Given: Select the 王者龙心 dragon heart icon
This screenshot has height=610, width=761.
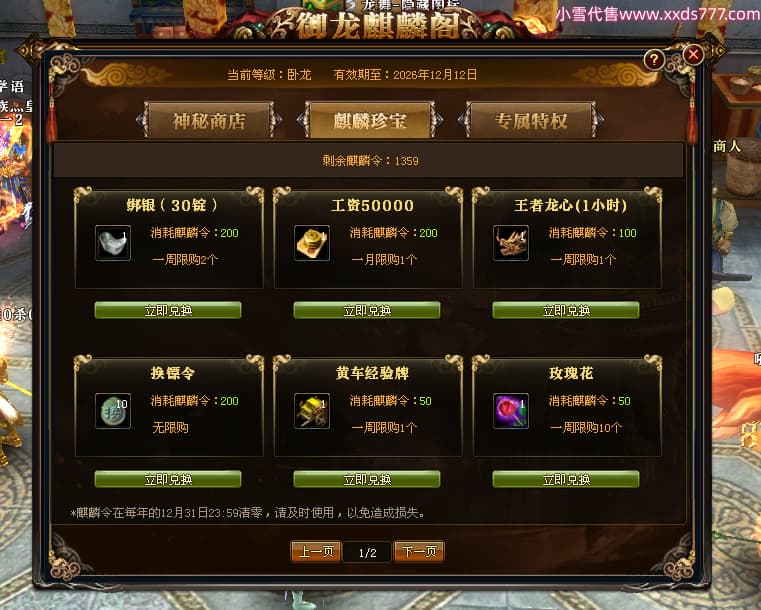Looking at the screenshot, I should pos(511,243).
